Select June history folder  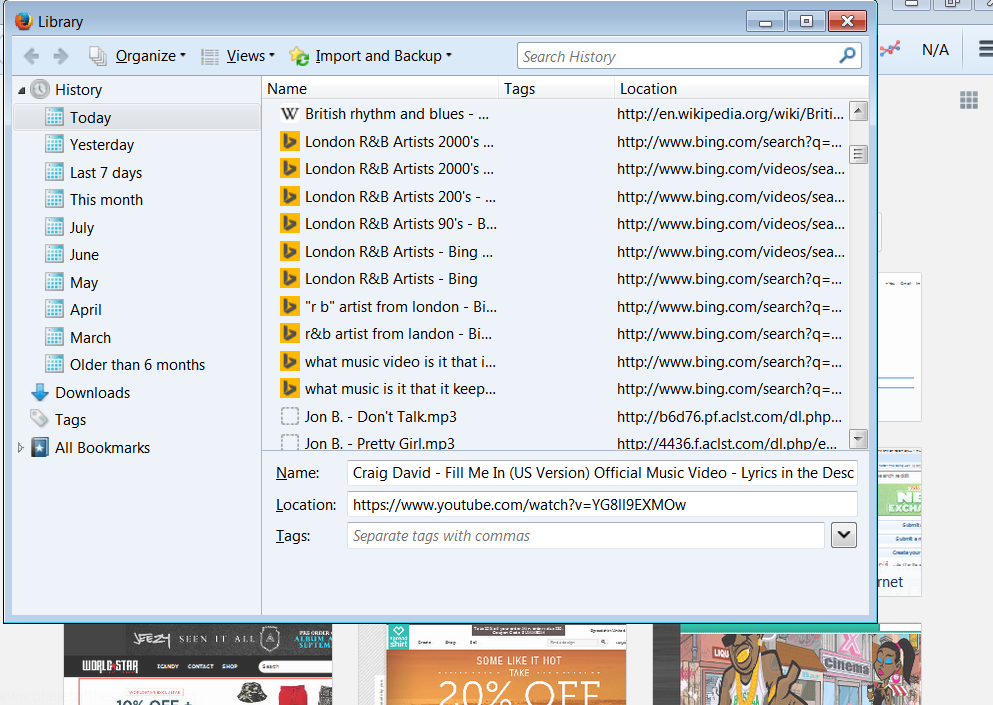[x=136, y=255]
